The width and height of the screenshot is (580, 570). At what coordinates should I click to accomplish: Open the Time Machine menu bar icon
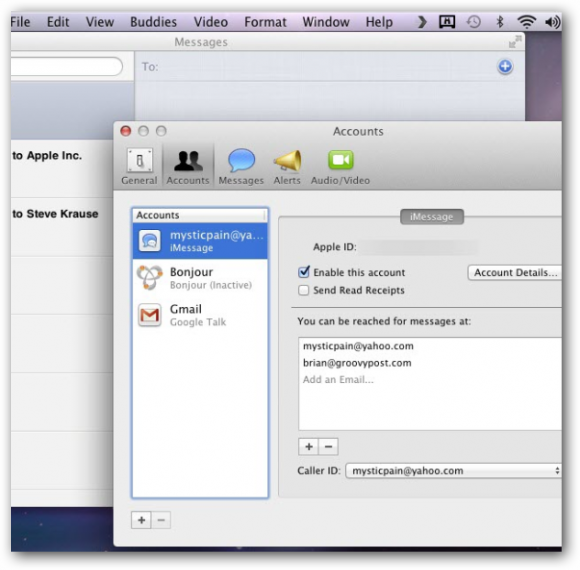(473, 22)
